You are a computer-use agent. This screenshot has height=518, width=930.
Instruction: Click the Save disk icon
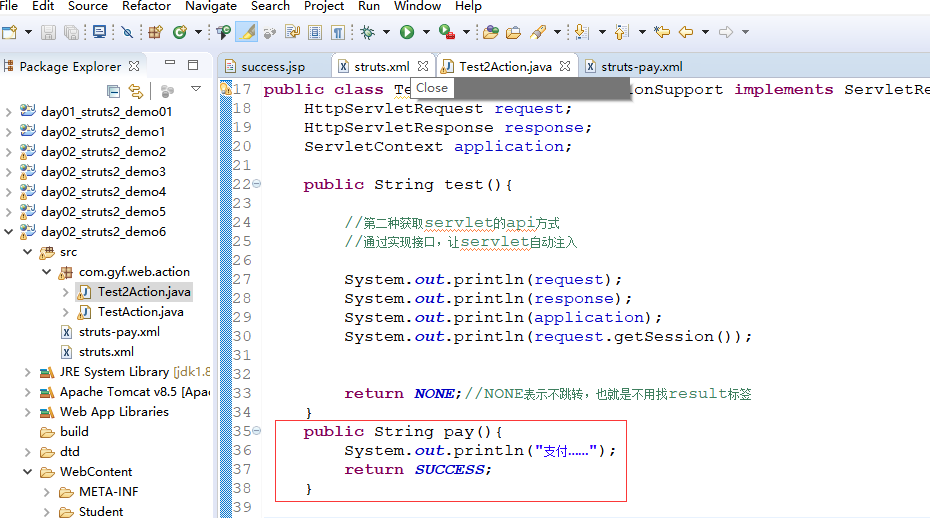48,32
